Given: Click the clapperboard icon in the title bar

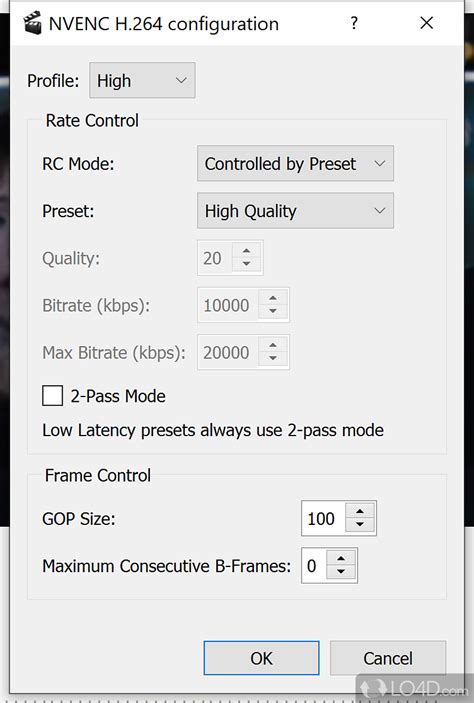Looking at the screenshot, I should click(x=33, y=23).
